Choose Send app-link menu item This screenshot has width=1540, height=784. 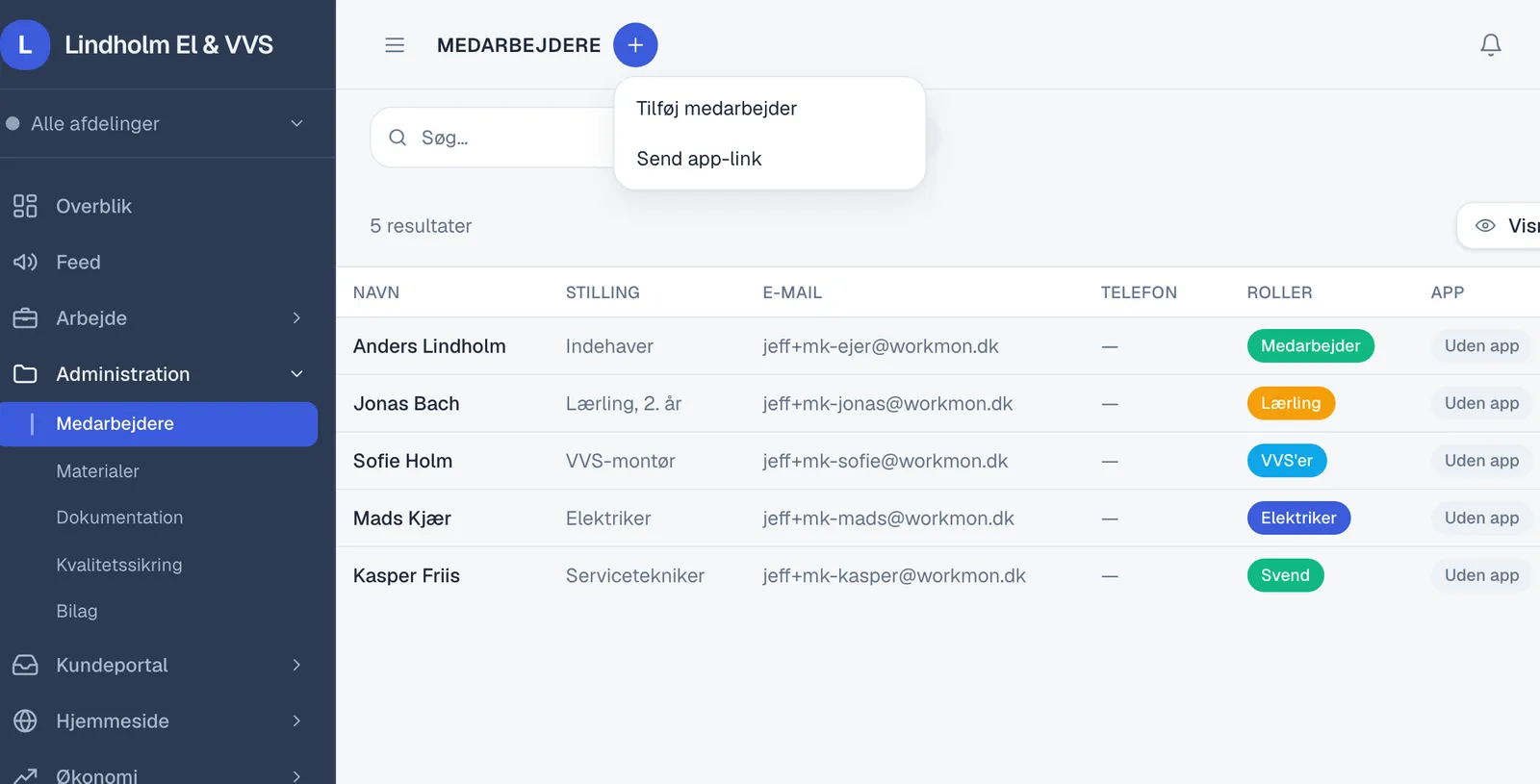pyautogui.click(x=769, y=159)
